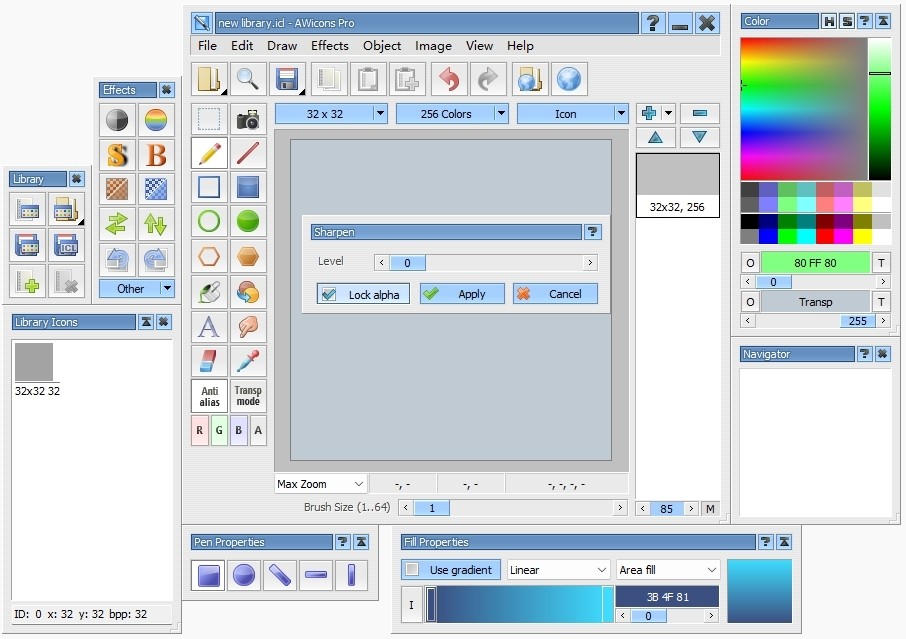The width and height of the screenshot is (906, 639).
Task: Enable the Lock alpha option in the Sharpen dialog
Action: coord(362,294)
